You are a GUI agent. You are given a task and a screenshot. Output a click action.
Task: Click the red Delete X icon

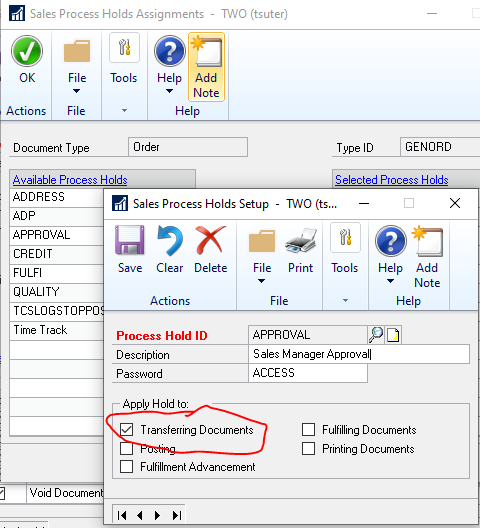(x=211, y=240)
